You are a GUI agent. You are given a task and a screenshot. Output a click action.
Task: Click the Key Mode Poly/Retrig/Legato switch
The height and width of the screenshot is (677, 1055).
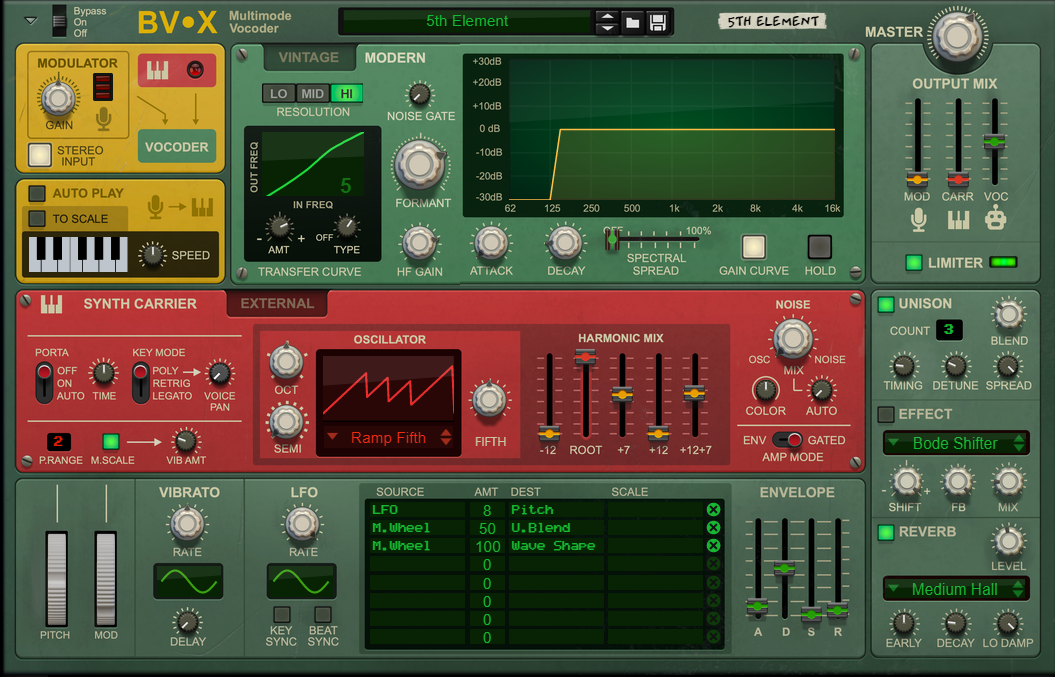point(141,382)
